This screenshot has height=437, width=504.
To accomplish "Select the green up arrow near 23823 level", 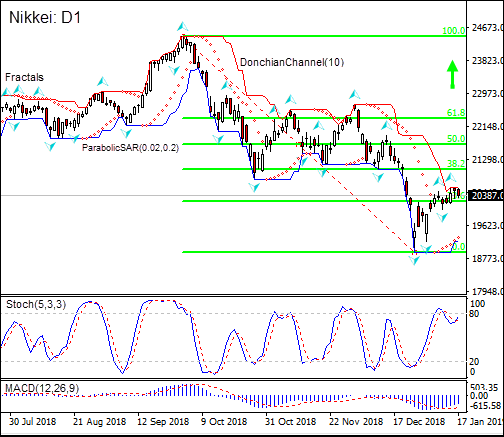I will [x=452, y=74].
